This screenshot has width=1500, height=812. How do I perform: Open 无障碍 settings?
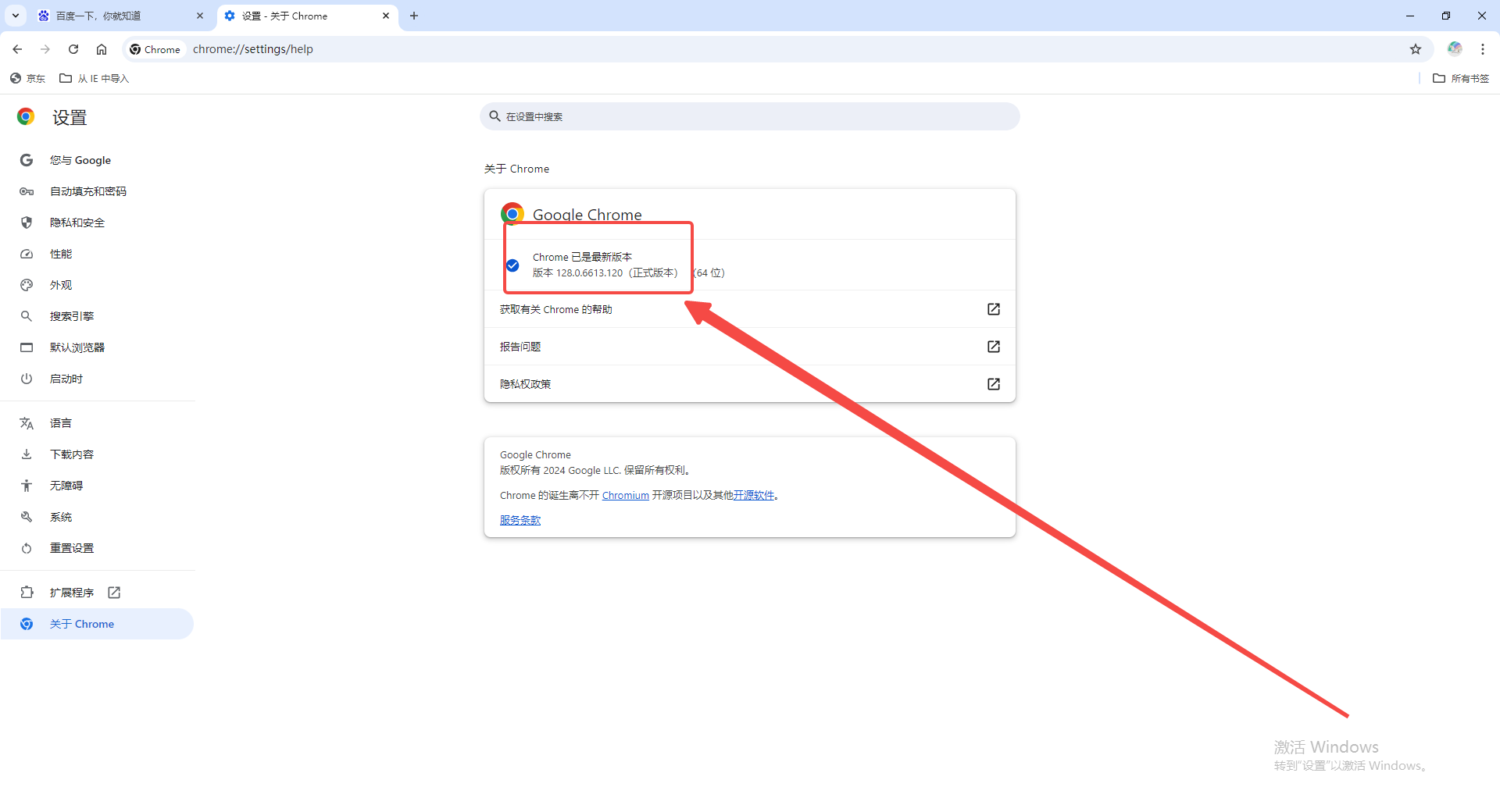97,486
